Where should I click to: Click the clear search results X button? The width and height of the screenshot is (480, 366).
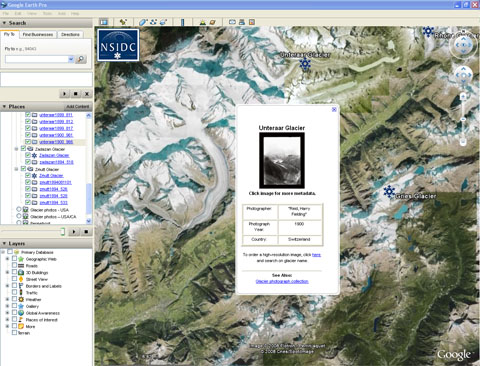87,94
